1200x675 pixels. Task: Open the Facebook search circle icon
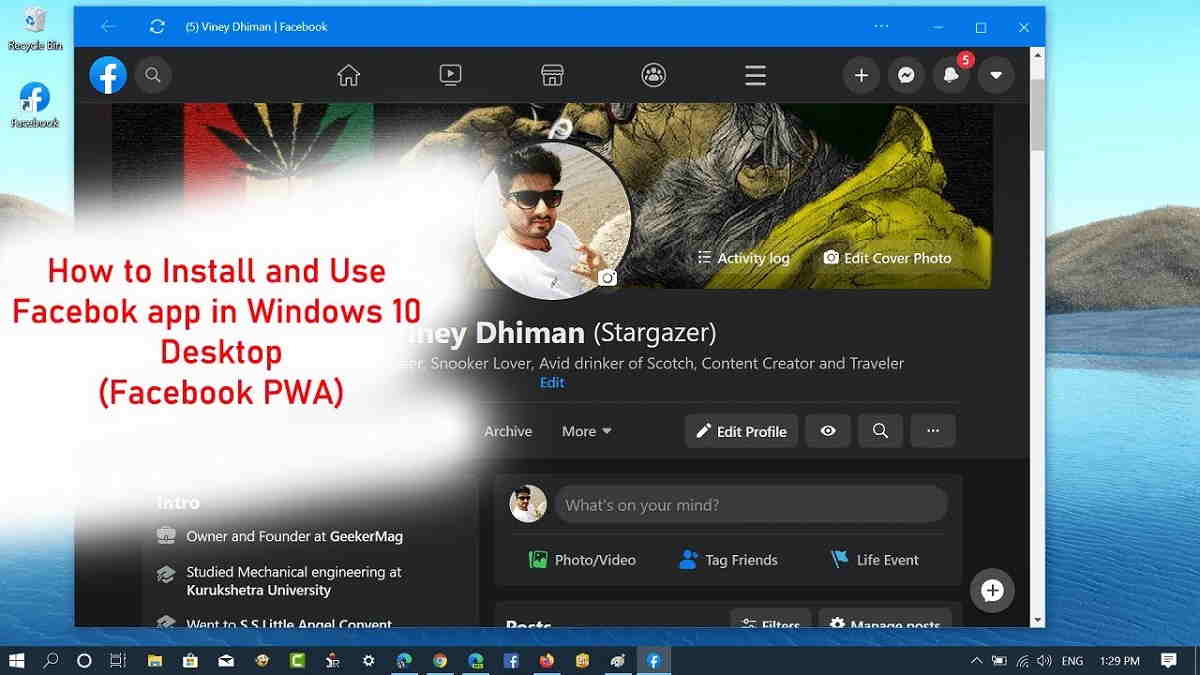(x=152, y=75)
